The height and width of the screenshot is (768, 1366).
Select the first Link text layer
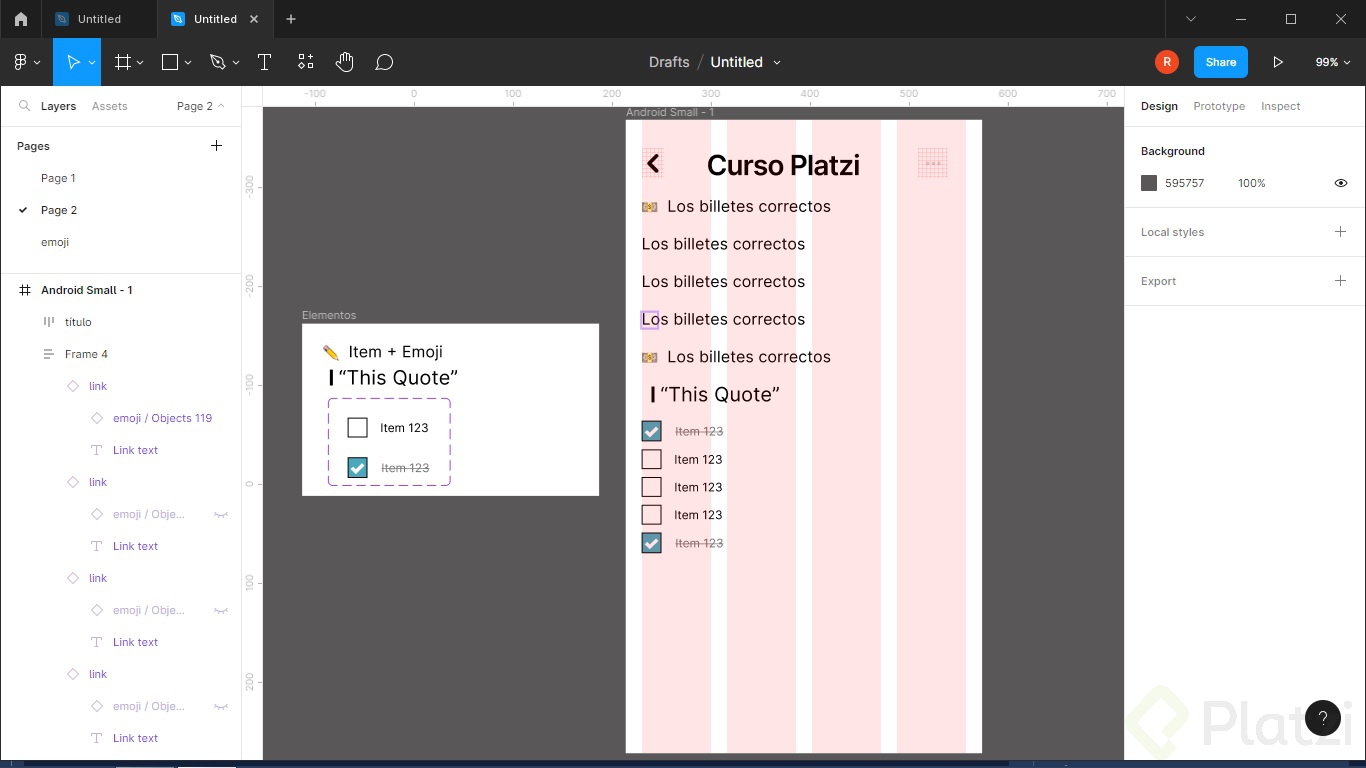tap(135, 450)
